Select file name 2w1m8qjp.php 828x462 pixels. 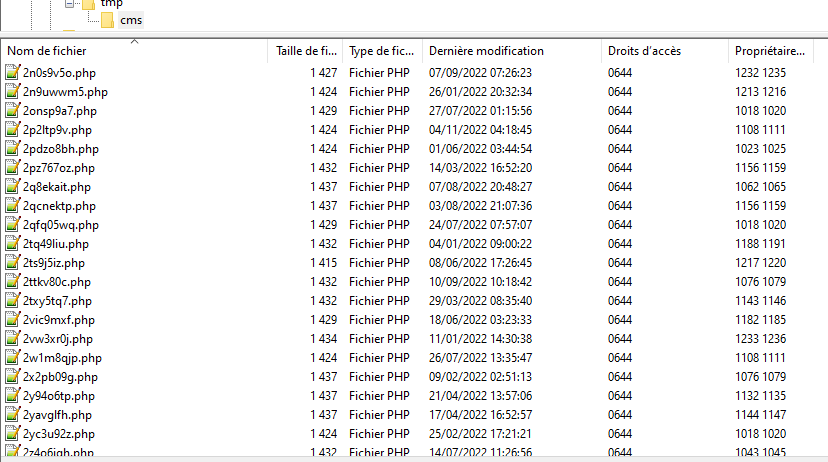[x=62, y=358]
